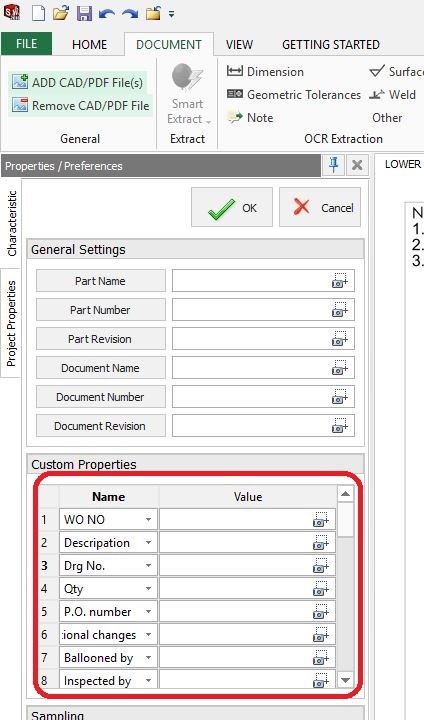Click the undo arrow icon

click(x=107, y=14)
